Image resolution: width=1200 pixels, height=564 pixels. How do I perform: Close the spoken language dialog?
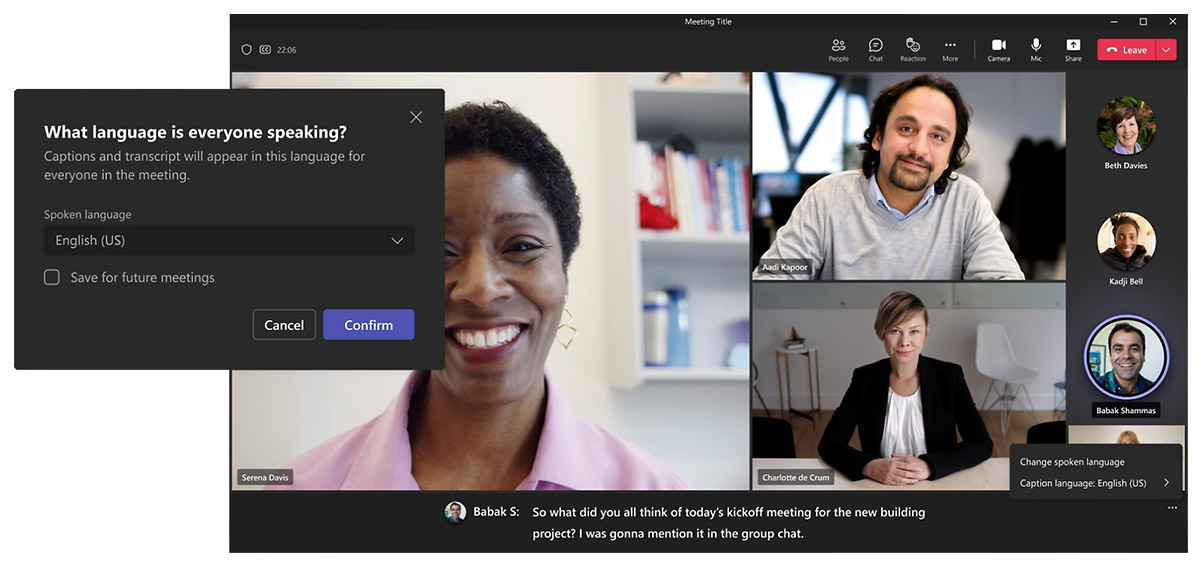[416, 117]
